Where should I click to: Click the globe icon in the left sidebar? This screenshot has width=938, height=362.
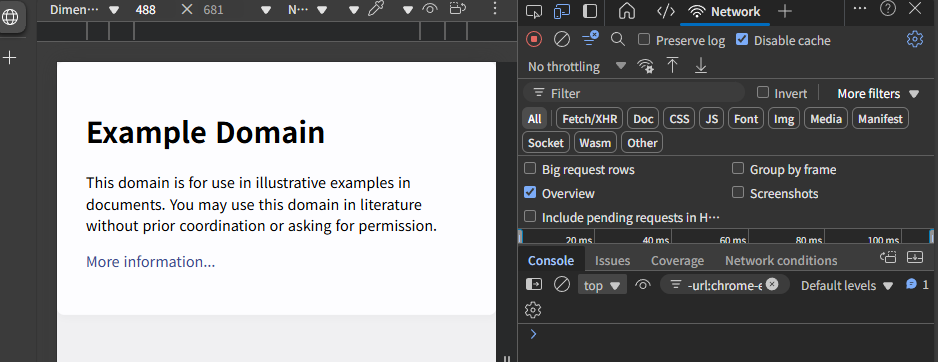(x=11, y=17)
